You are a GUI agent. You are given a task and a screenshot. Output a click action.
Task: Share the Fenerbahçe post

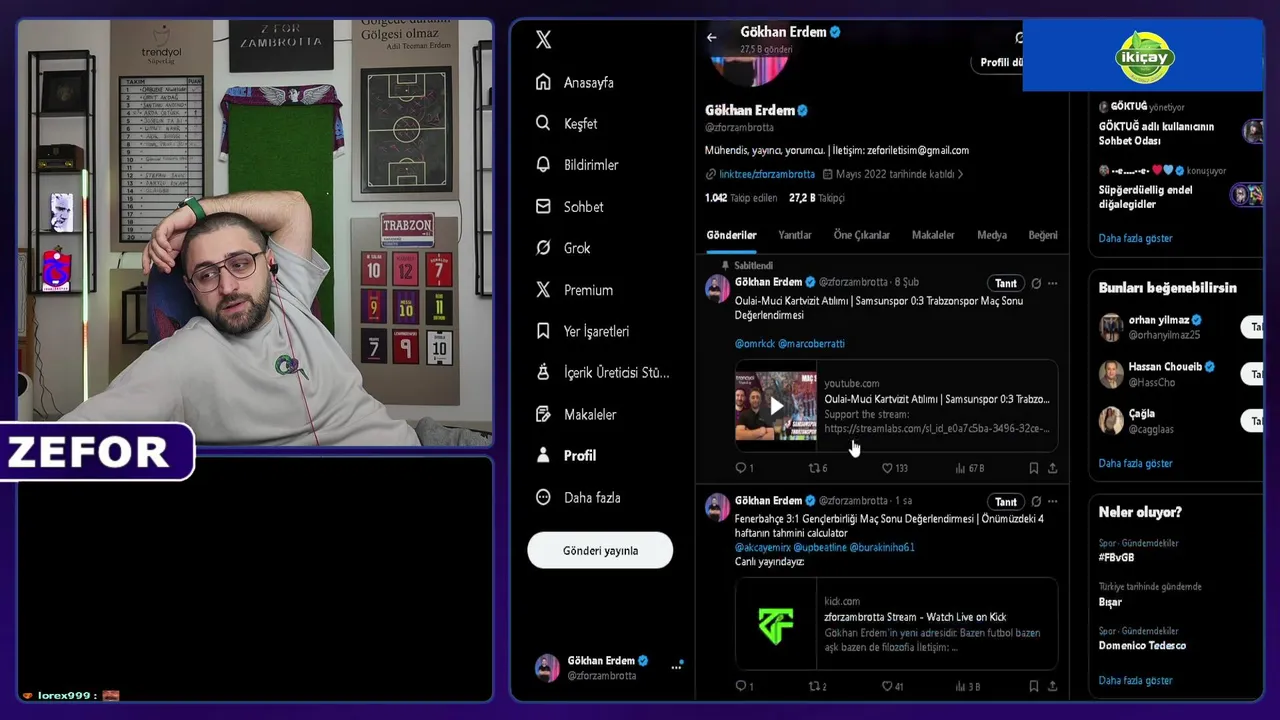(1052, 686)
